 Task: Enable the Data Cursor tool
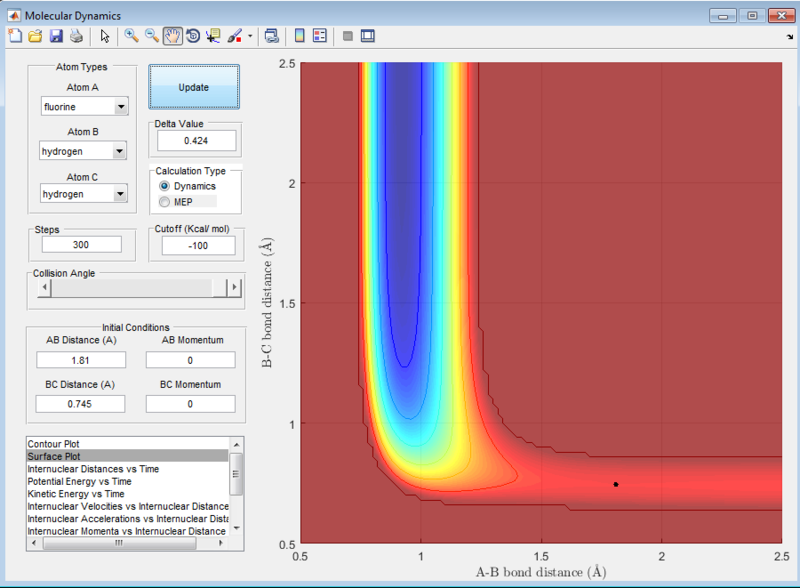point(213,36)
